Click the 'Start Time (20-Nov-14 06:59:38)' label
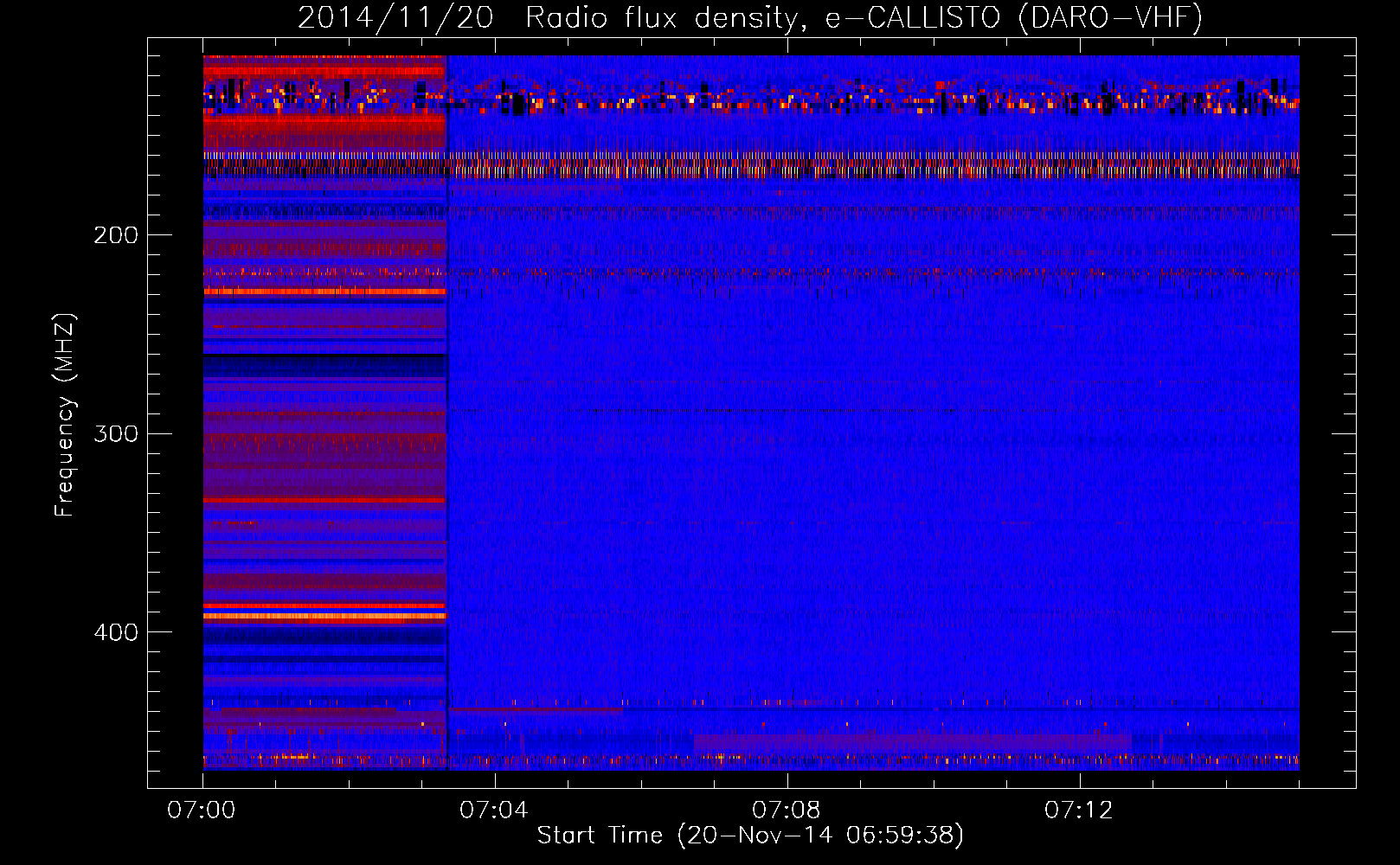This screenshot has width=1400, height=865. pos(750,836)
